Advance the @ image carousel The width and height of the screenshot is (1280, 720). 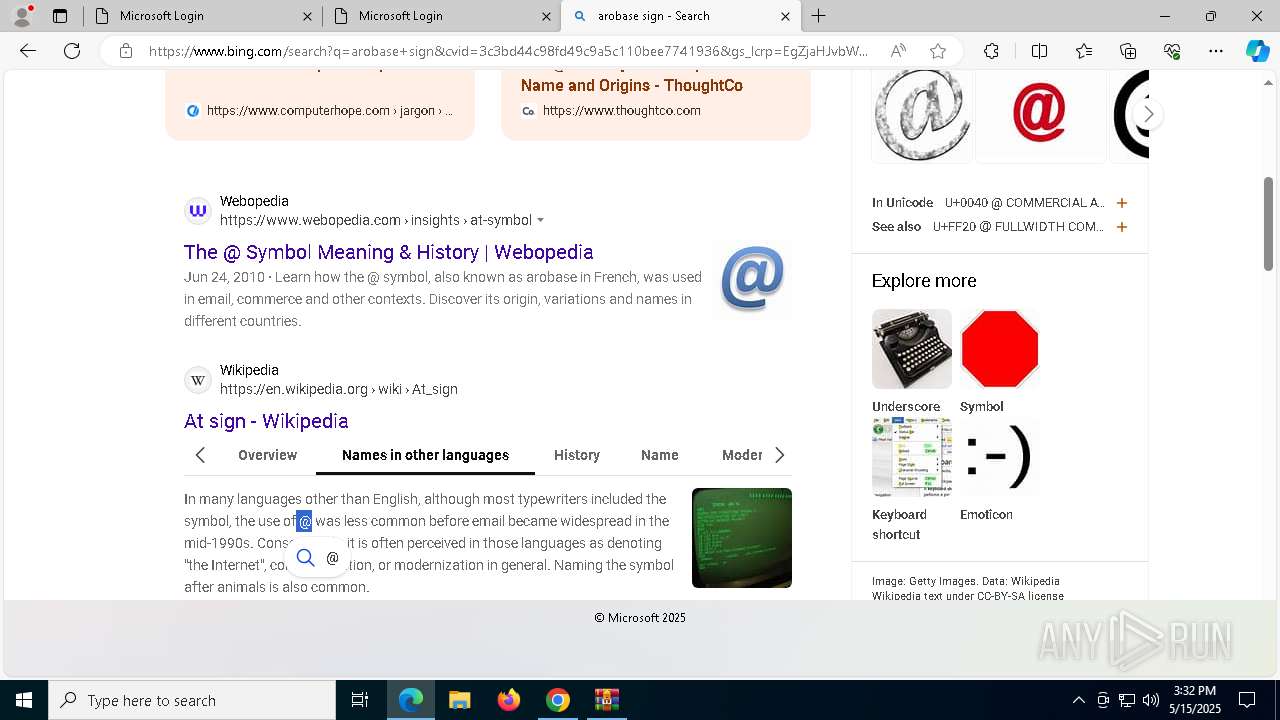[x=1148, y=114]
